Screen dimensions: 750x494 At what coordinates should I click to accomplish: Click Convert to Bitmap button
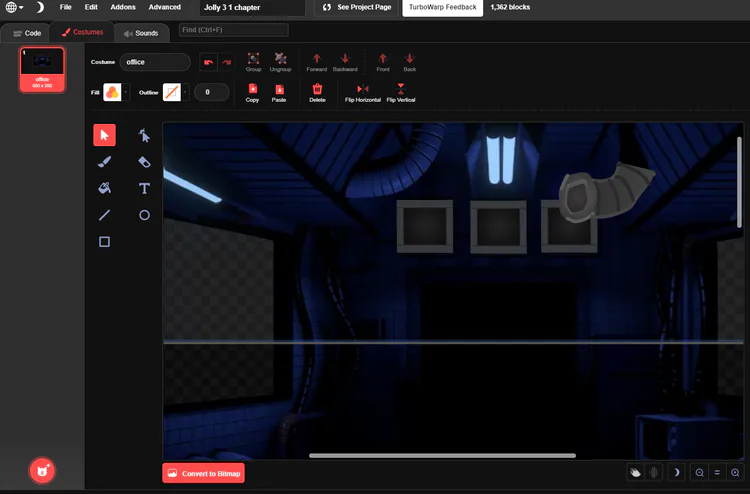203,473
